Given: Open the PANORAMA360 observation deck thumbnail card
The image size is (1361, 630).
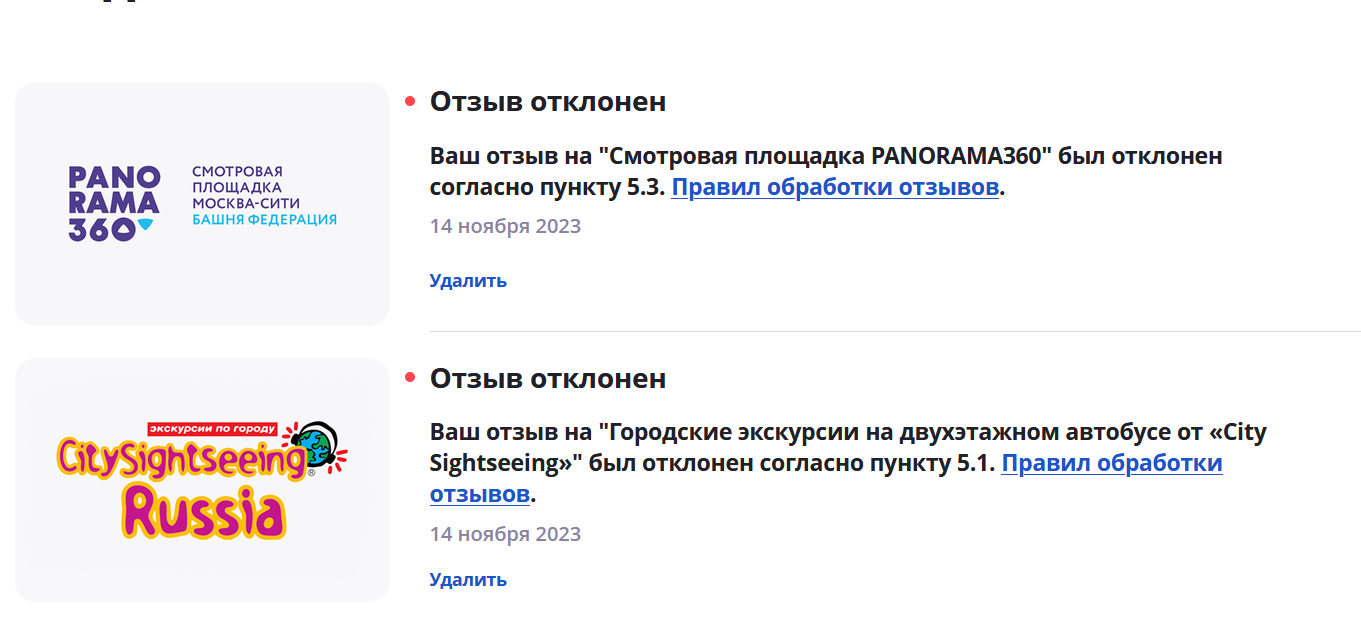Looking at the screenshot, I should (x=202, y=204).
